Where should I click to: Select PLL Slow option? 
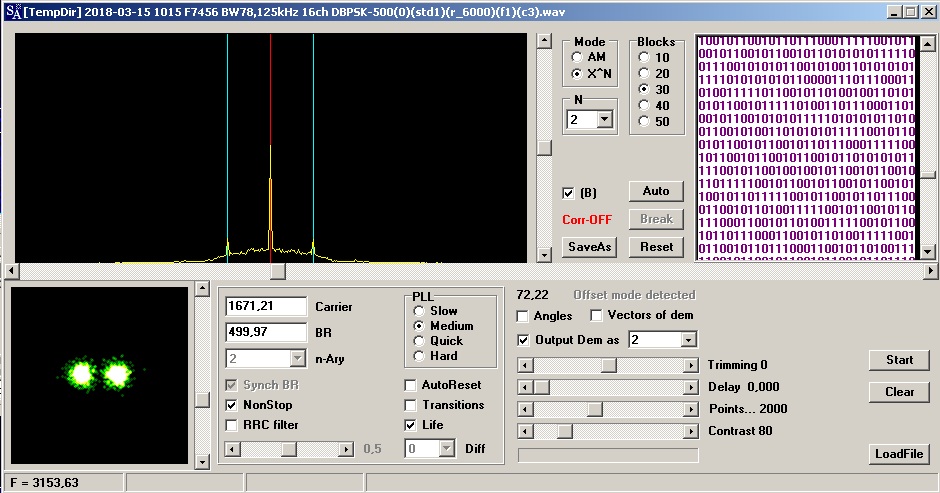coord(419,311)
